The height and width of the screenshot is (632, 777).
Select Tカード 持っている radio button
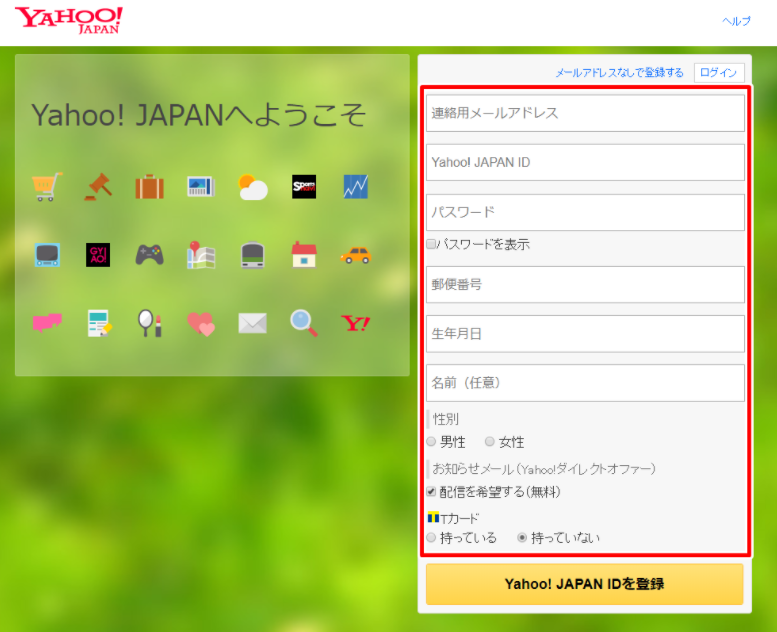click(x=431, y=537)
